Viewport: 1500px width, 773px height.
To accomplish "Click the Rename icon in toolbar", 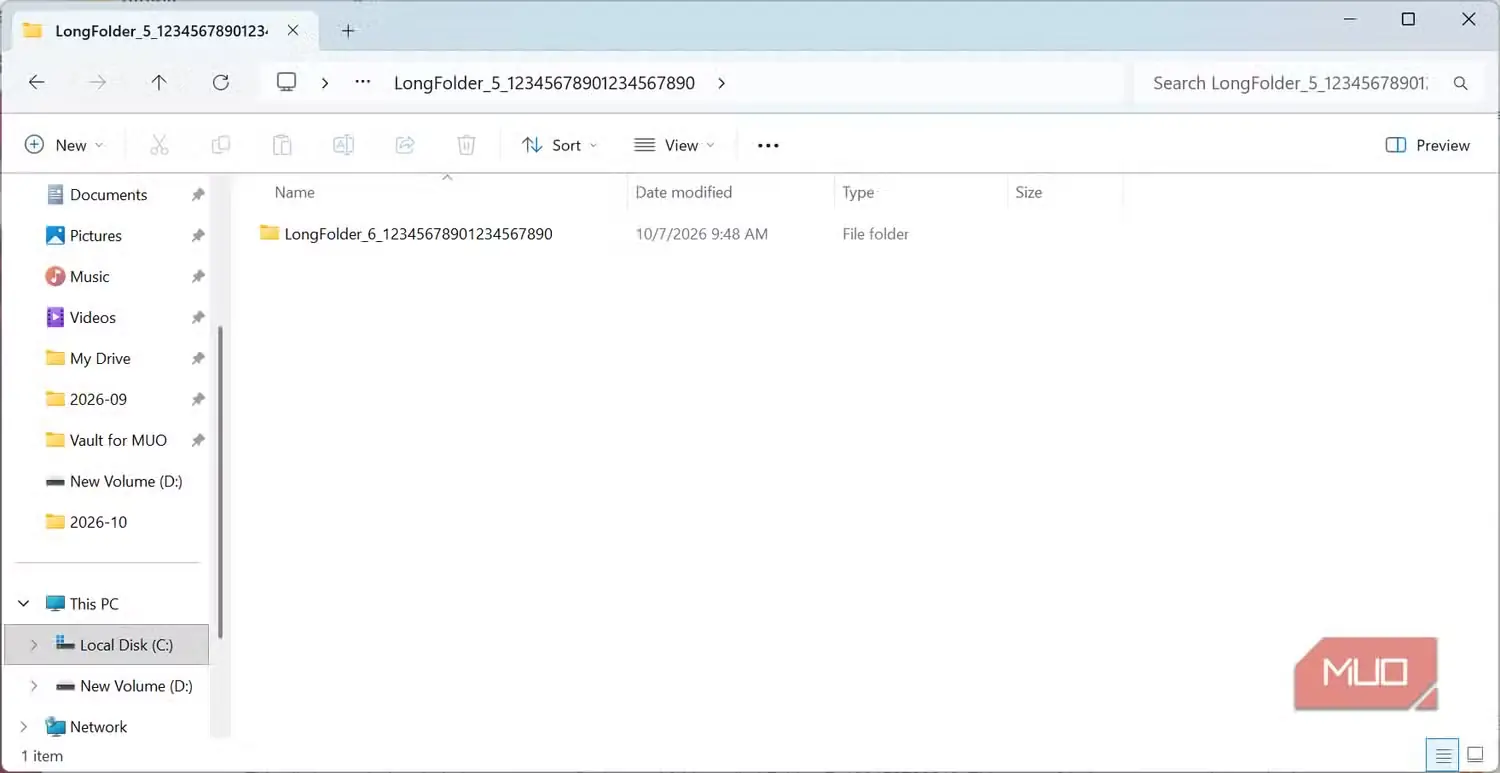I will [x=343, y=145].
